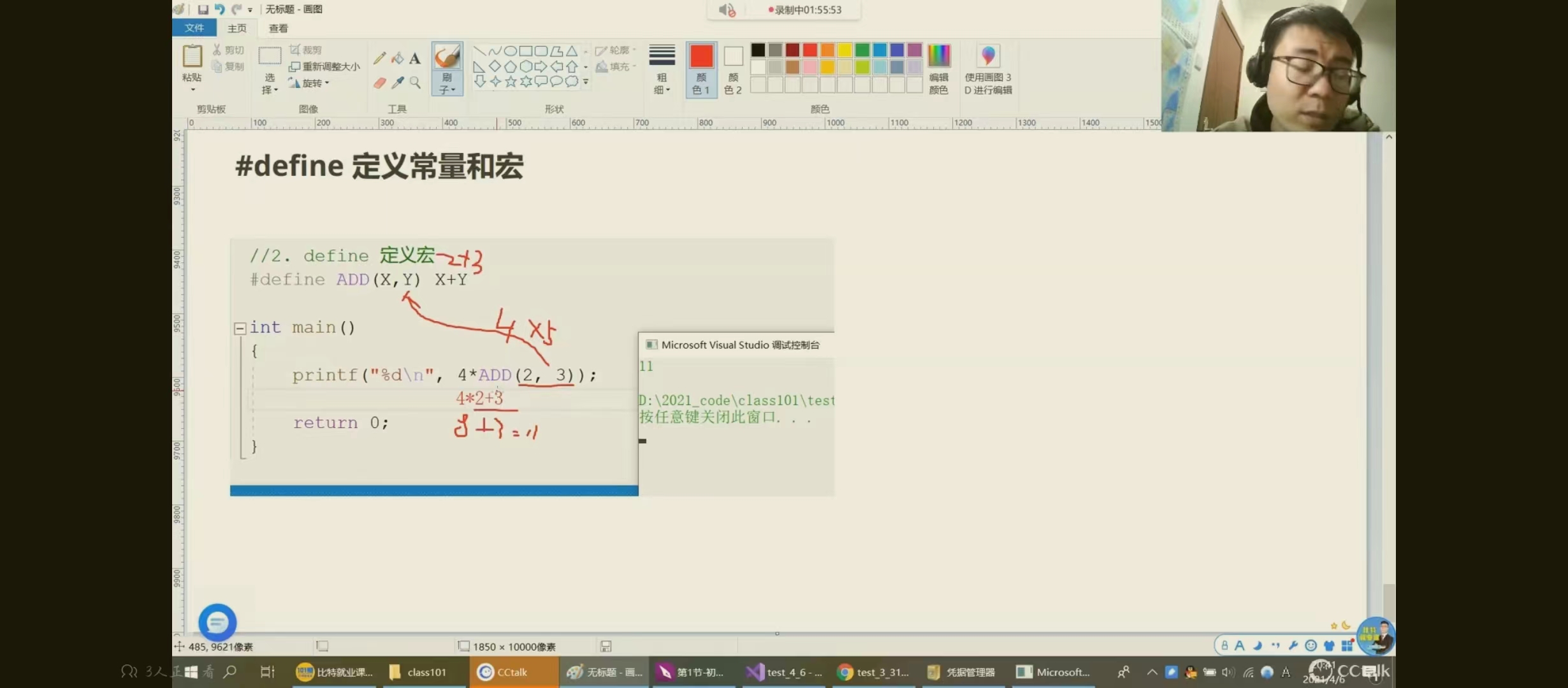This screenshot has width=1568, height=688.
Task: Select the Eraser tool
Action: tap(379, 83)
